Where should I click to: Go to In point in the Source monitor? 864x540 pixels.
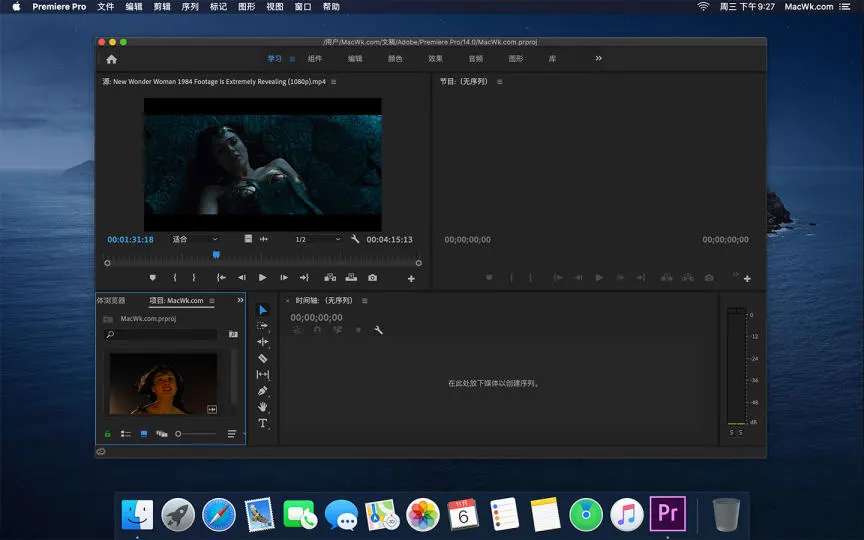tap(221, 278)
